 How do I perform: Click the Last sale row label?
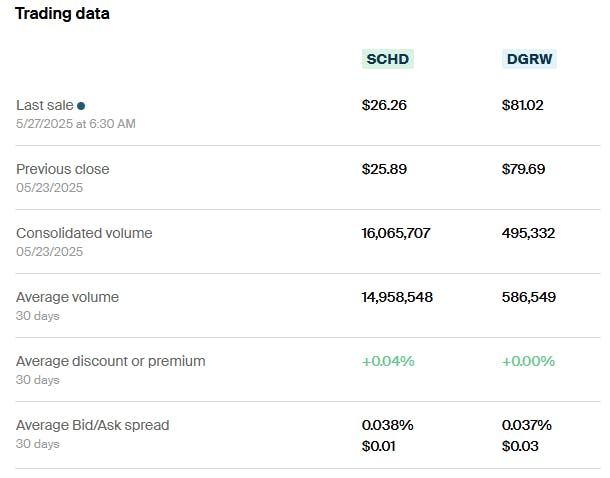tap(45, 105)
